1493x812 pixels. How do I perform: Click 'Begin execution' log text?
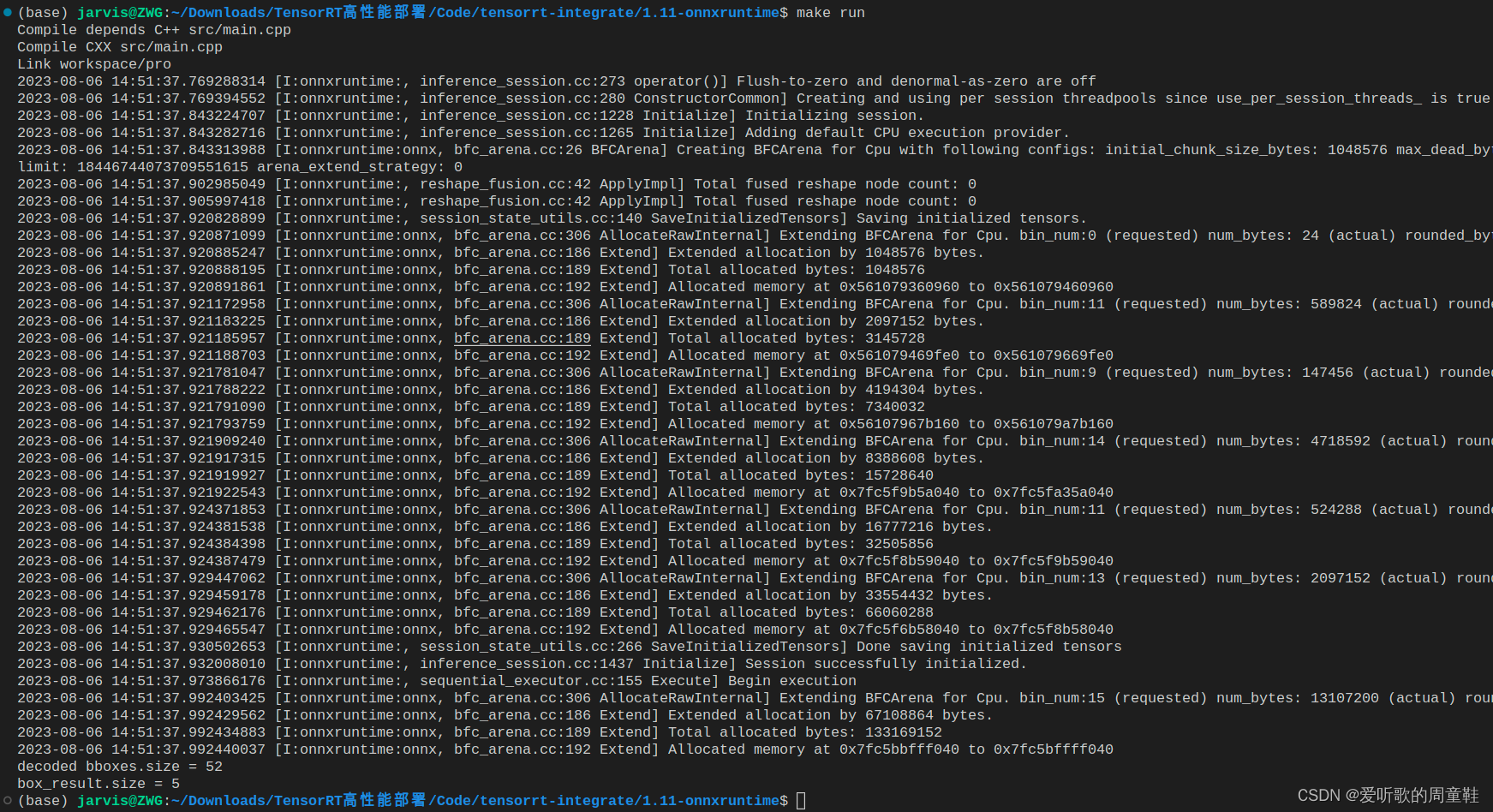(792, 681)
